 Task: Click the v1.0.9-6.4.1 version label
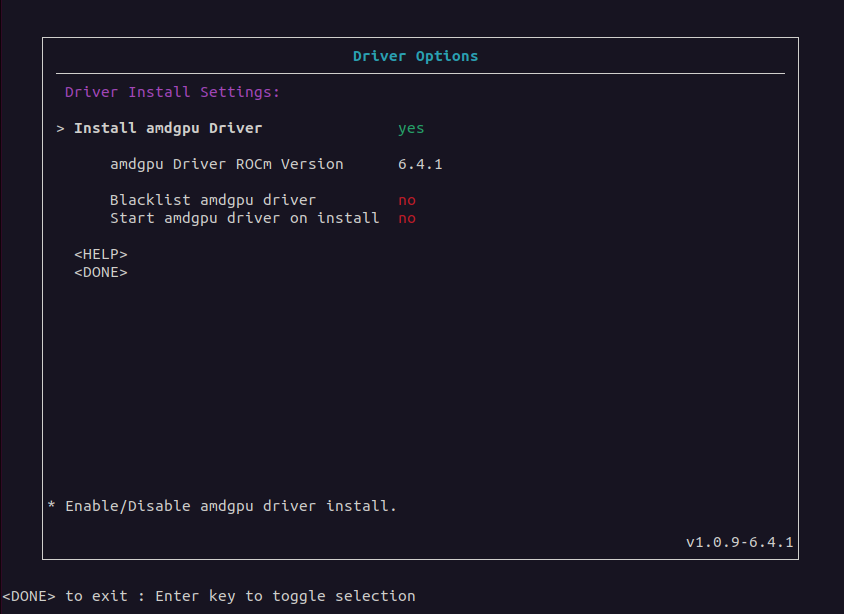click(740, 542)
